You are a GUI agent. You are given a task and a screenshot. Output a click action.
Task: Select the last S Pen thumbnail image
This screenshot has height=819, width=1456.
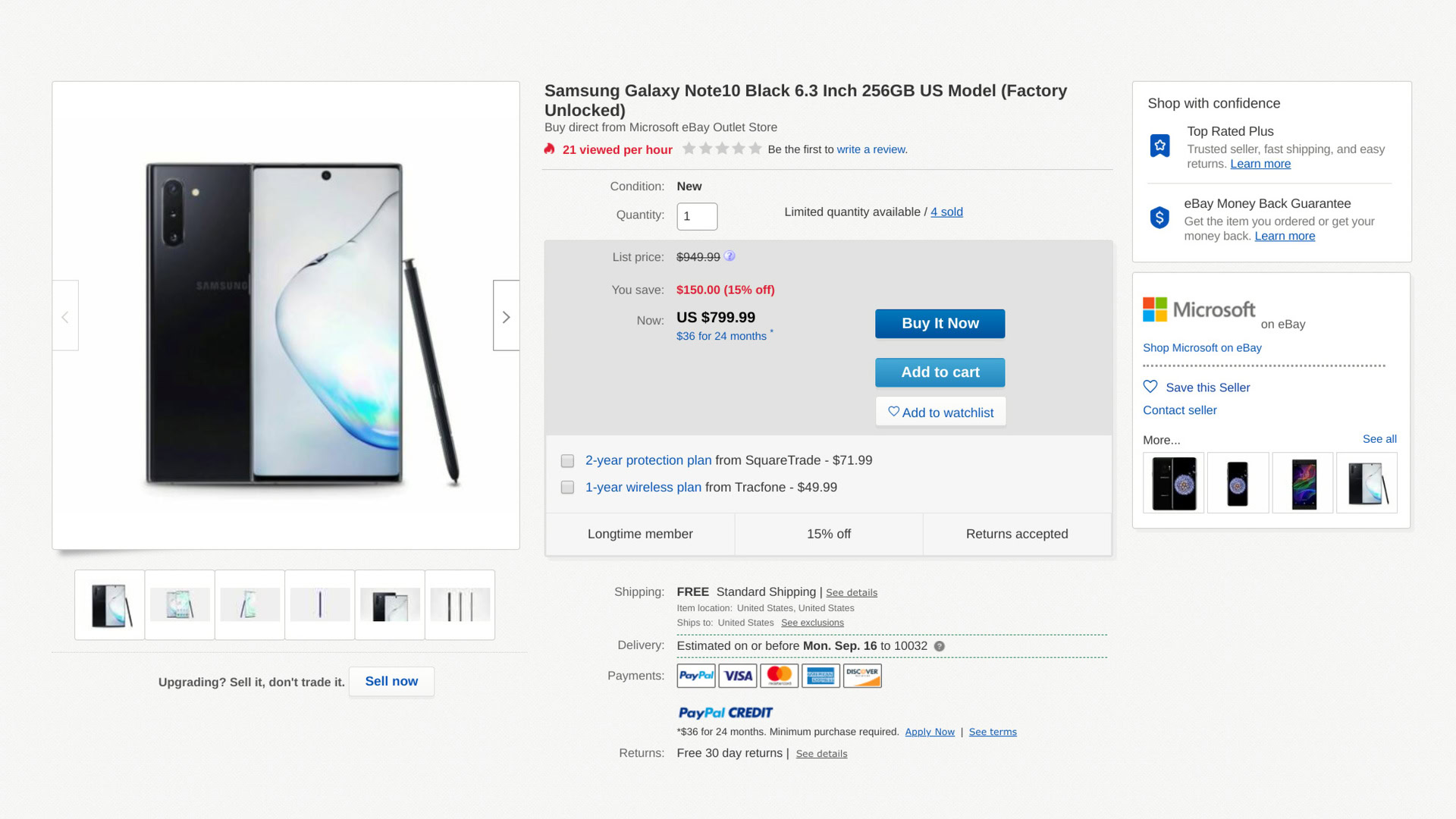(460, 605)
